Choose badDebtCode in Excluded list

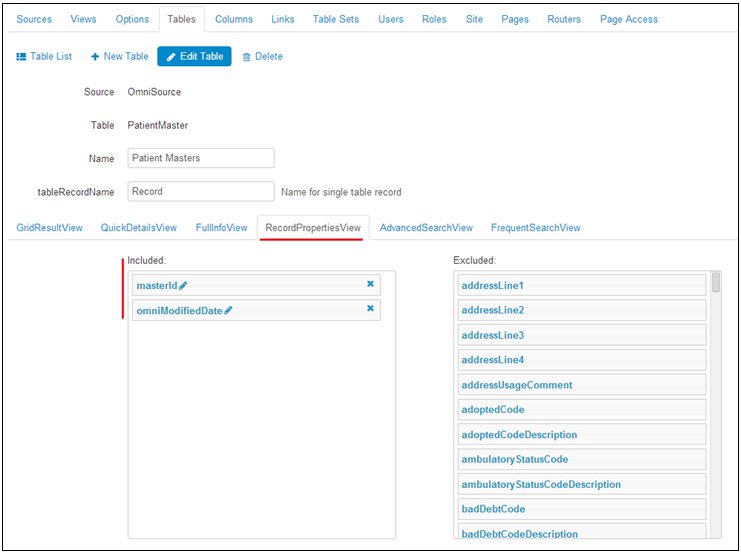tap(580, 509)
